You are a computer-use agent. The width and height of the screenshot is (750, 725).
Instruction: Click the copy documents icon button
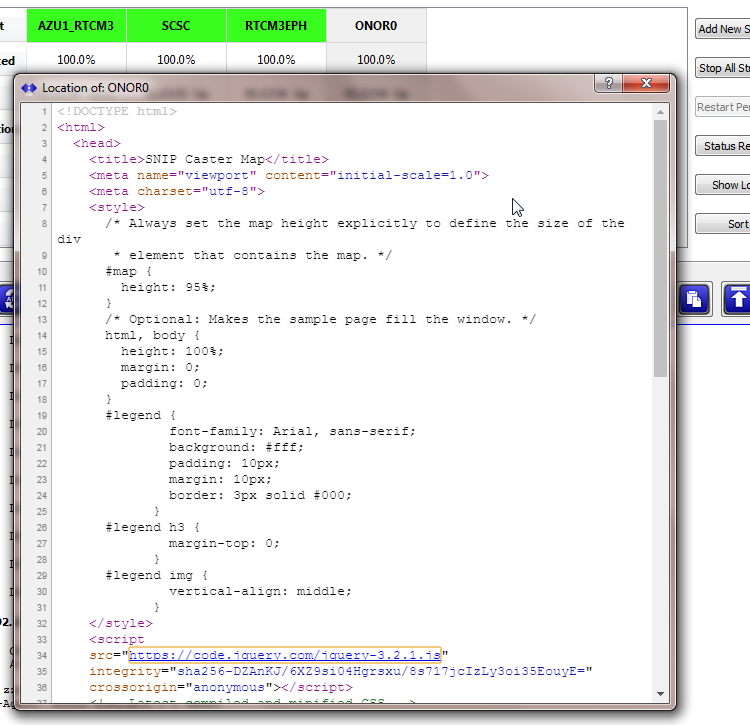(694, 299)
